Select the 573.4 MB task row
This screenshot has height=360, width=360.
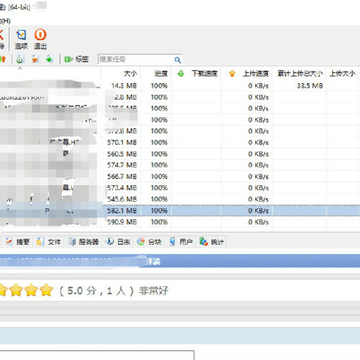[x=180, y=188]
